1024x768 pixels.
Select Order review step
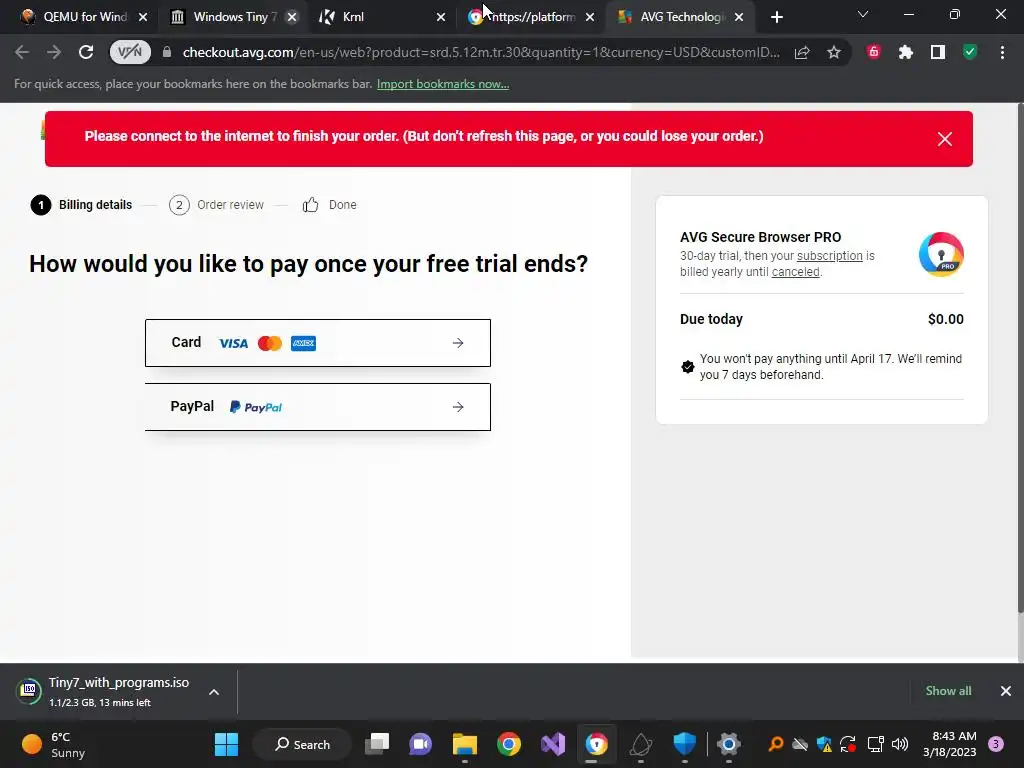[x=216, y=205]
